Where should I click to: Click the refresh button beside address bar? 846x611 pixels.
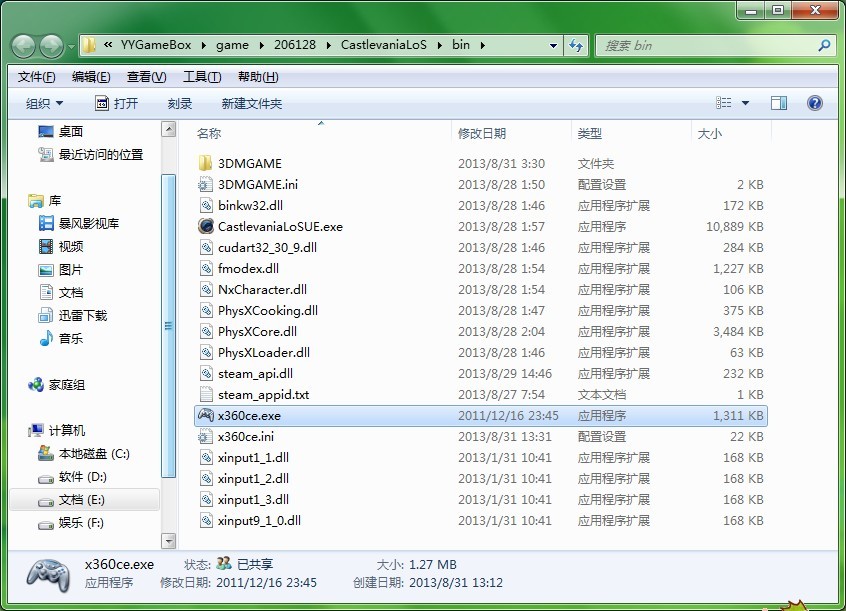576,45
